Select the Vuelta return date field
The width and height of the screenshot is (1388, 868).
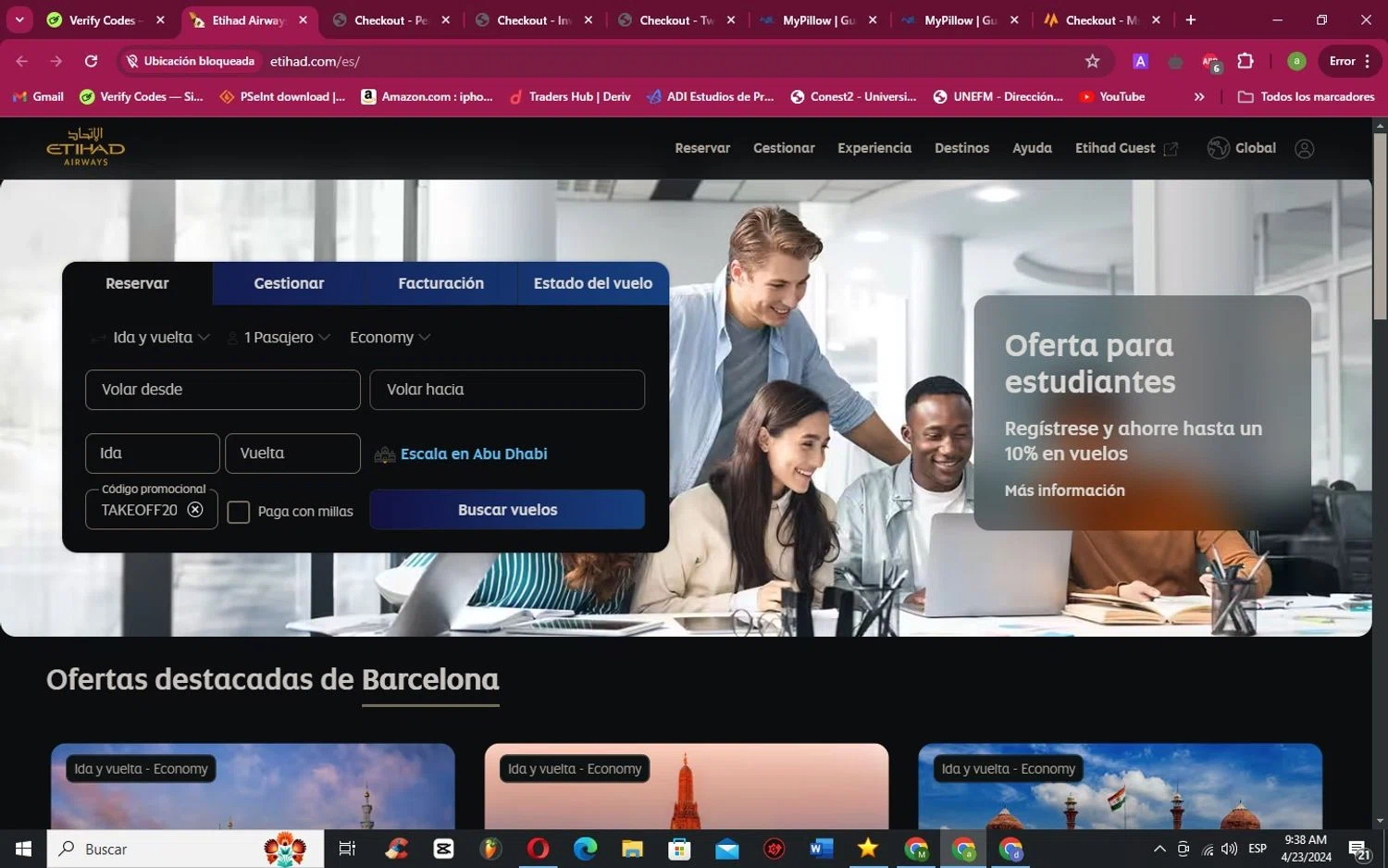pos(292,453)
